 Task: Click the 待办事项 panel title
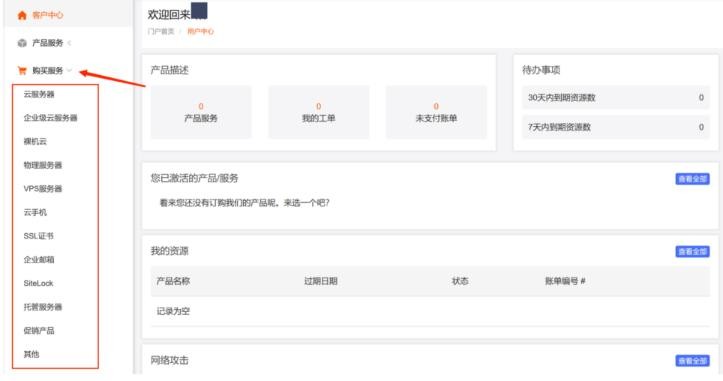541,70
